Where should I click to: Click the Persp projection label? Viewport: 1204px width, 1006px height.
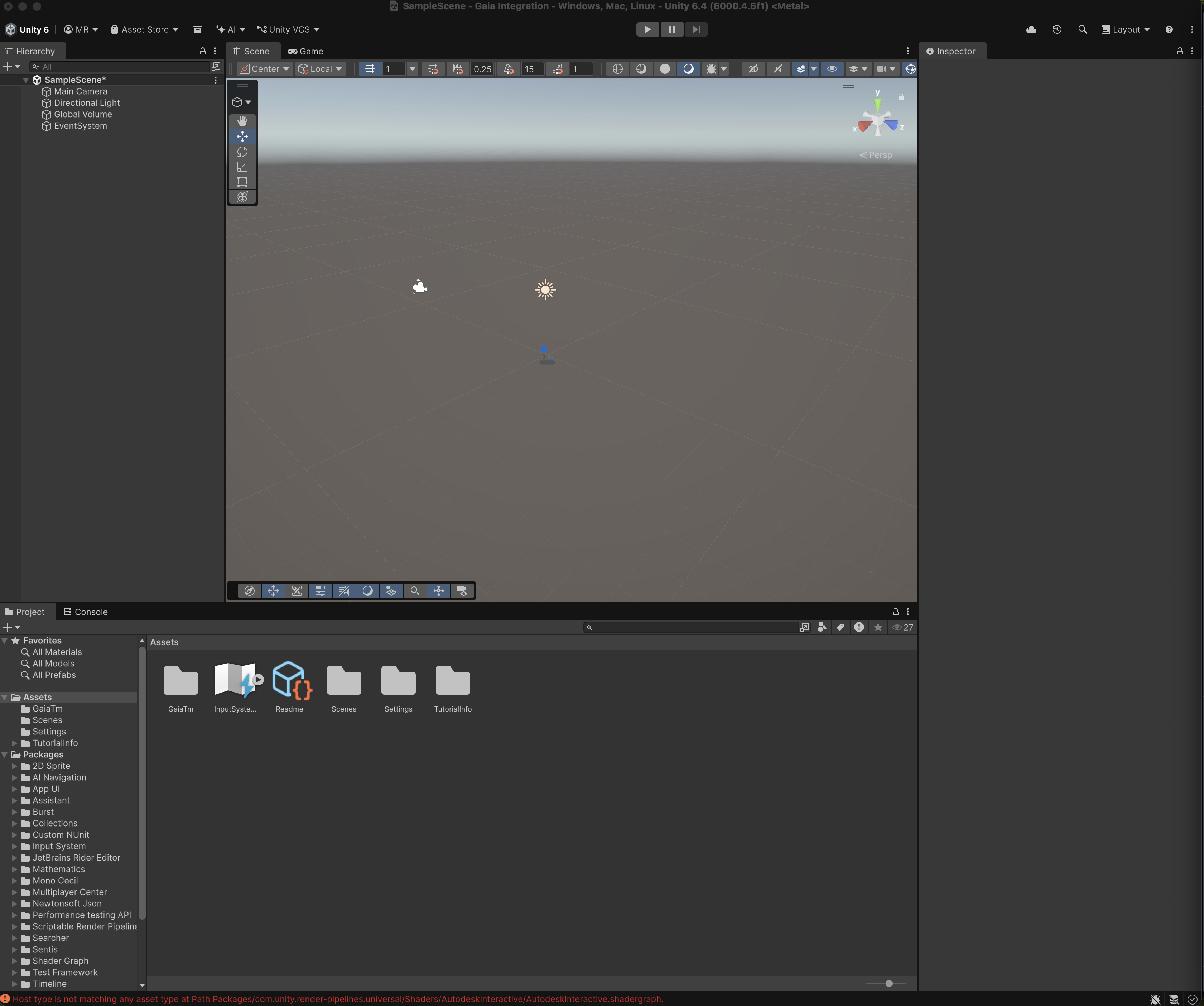pyautogui.click(x=876, y=155)
